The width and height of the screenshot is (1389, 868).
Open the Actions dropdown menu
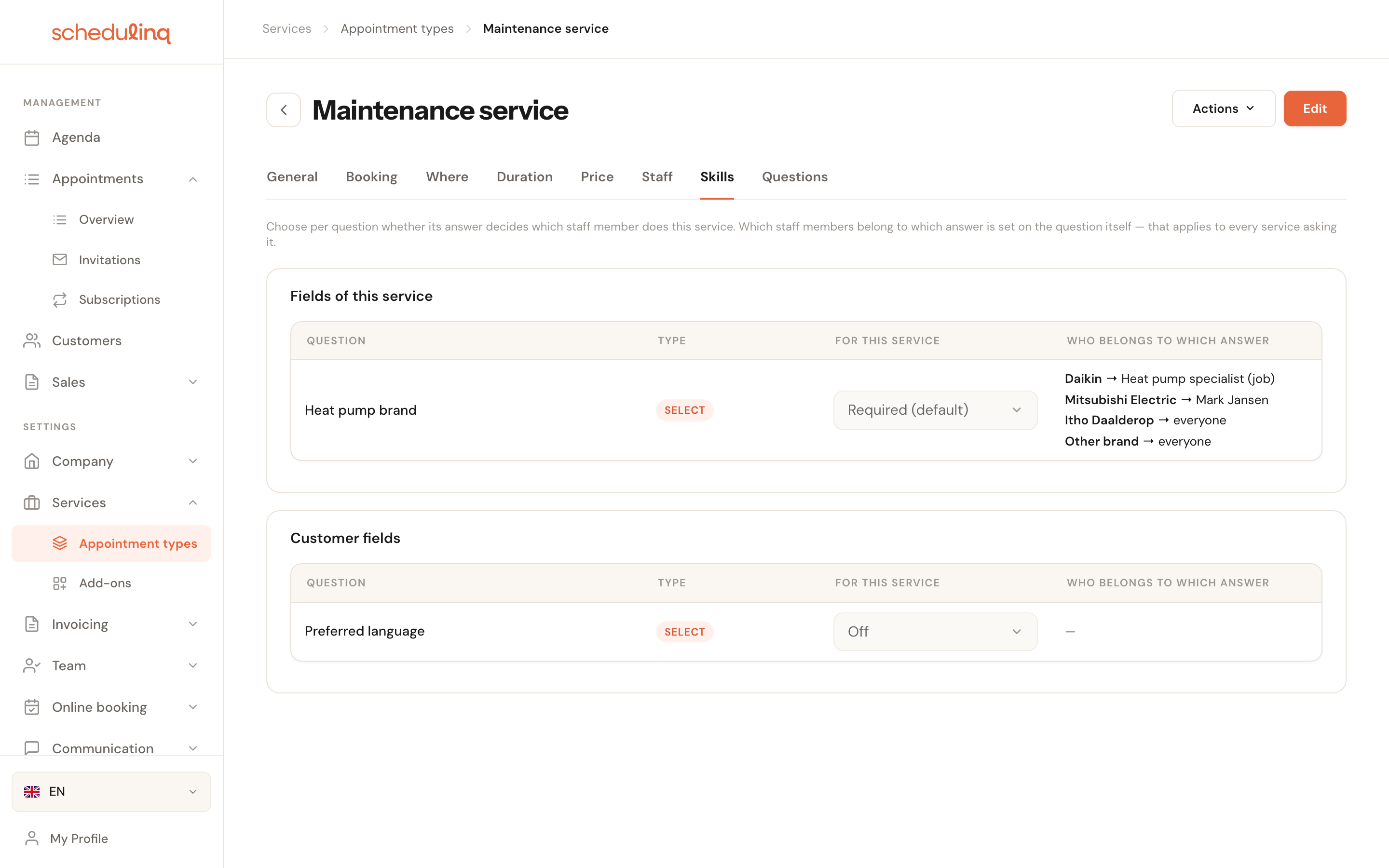click(1224, 108)
